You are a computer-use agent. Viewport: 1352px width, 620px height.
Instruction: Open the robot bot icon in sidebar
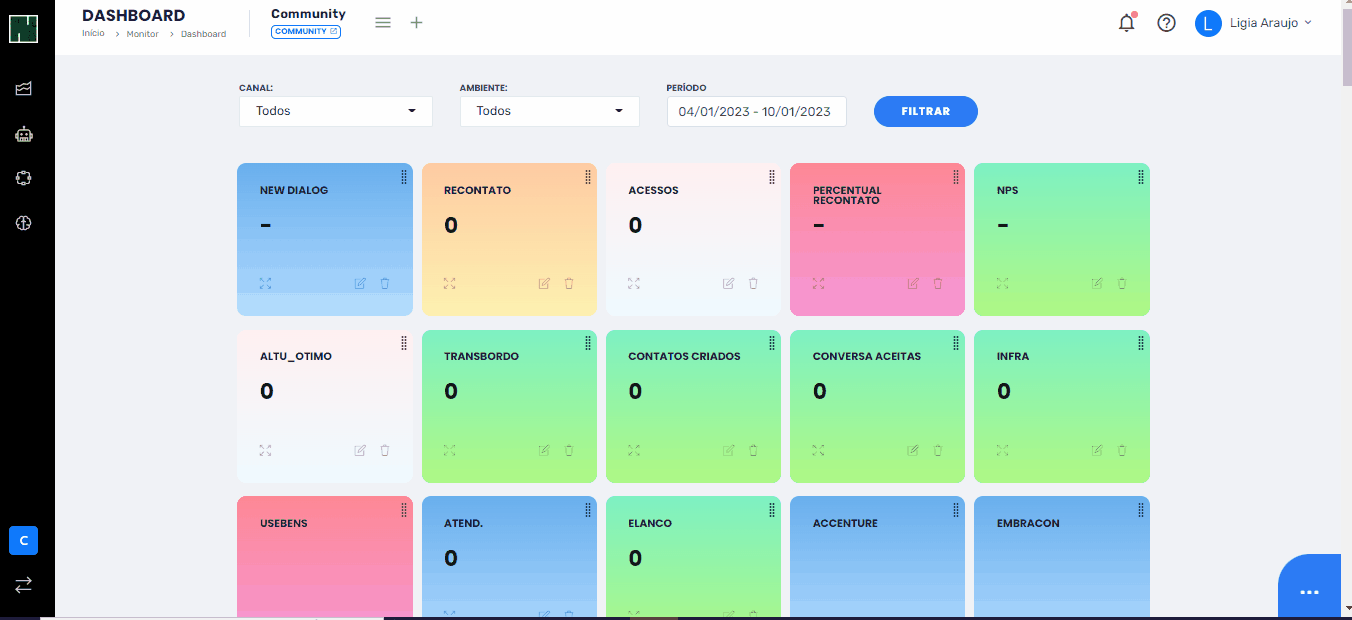pyautogui.click(x=24, y=134)
